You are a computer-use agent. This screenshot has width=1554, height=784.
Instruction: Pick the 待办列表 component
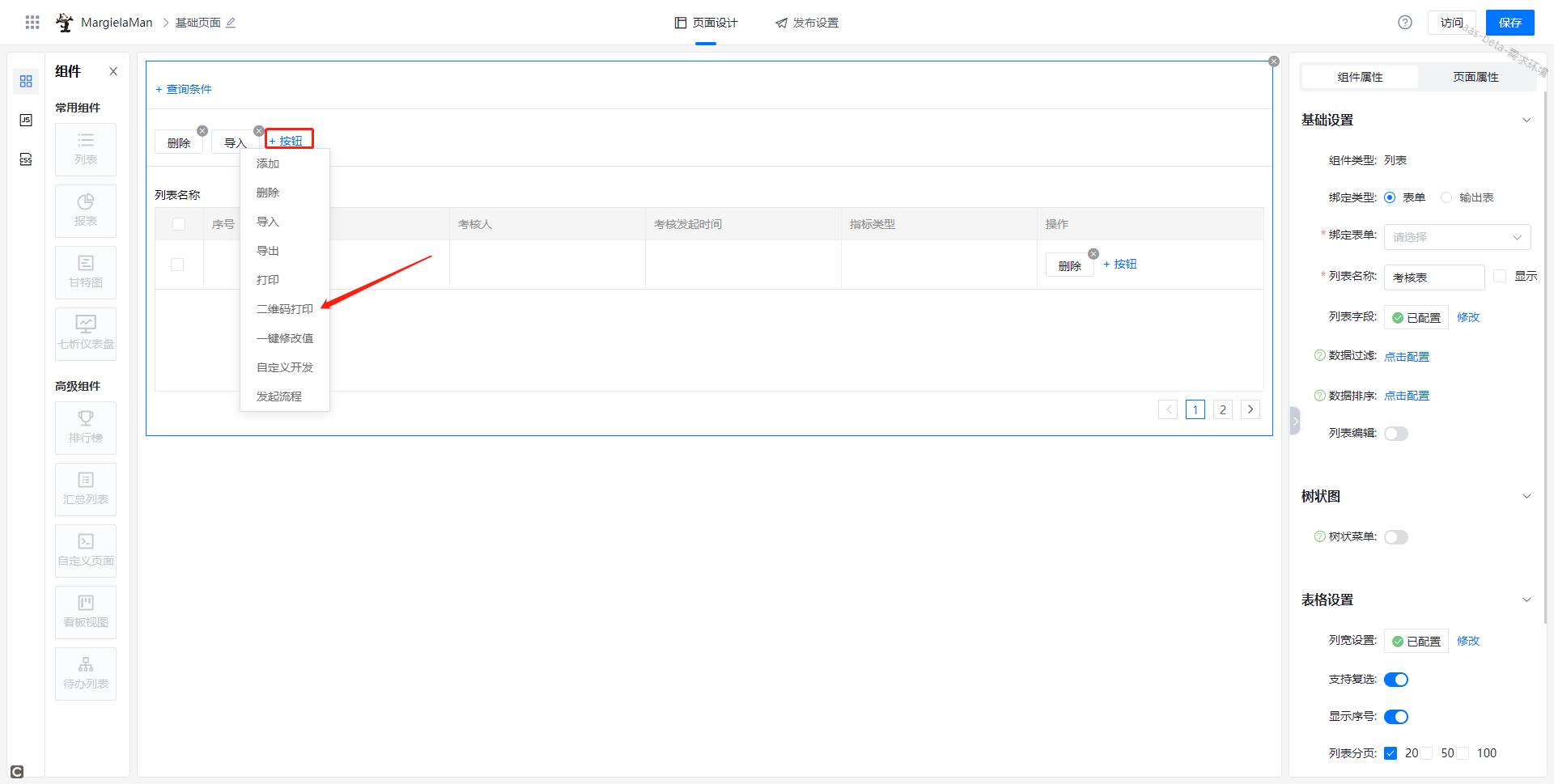(x=86, y=674)
